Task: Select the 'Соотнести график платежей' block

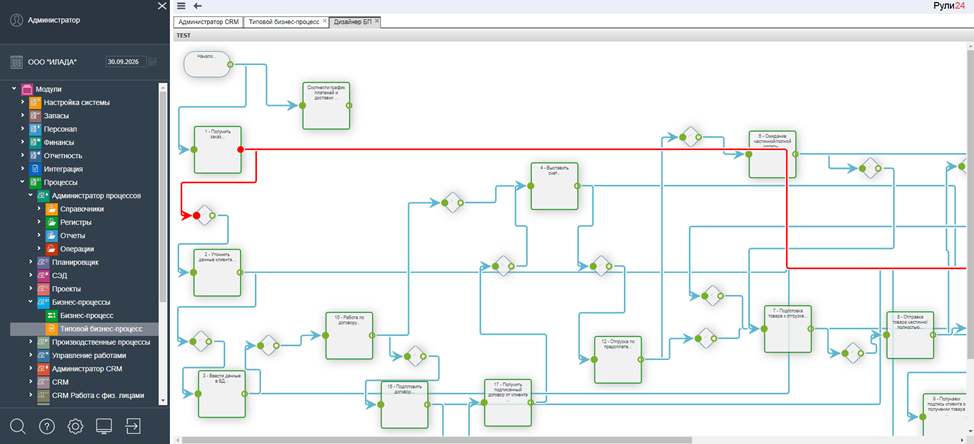Action: pos(326,106)
